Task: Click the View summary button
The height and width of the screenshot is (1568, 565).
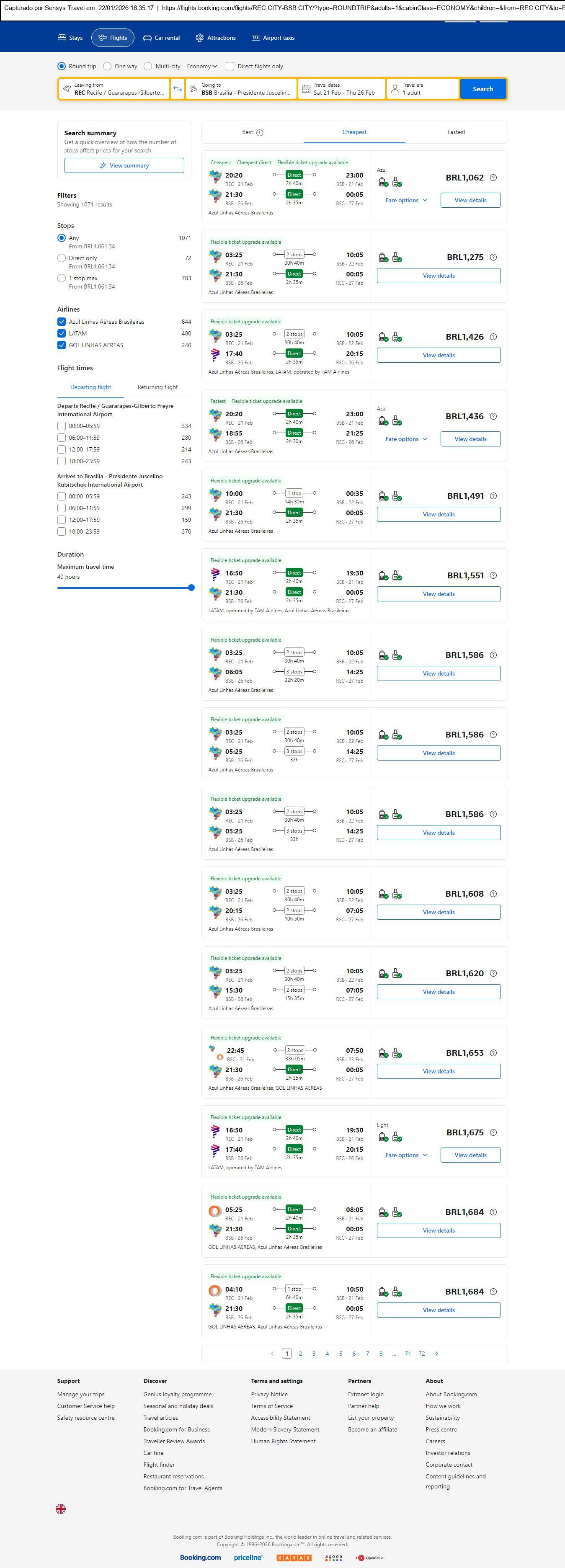Action: click(124, 165)
